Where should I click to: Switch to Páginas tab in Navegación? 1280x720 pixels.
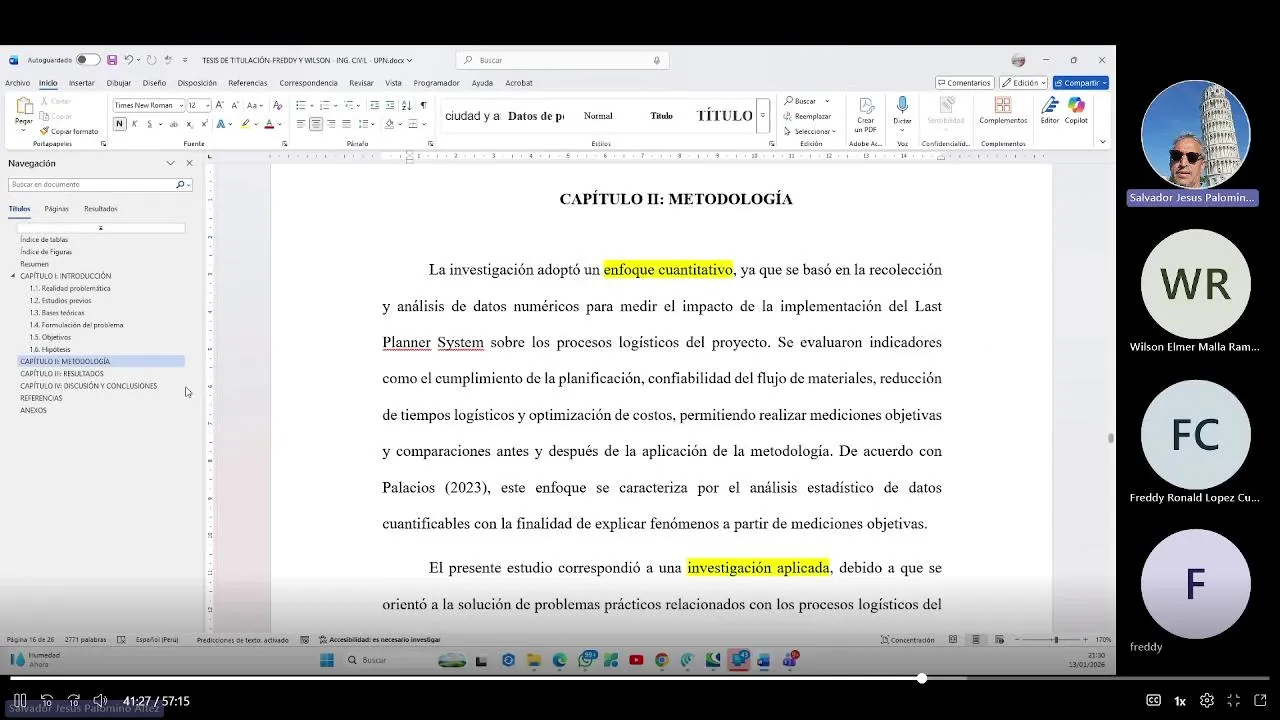pyautogui.click(x=56, y=209)
